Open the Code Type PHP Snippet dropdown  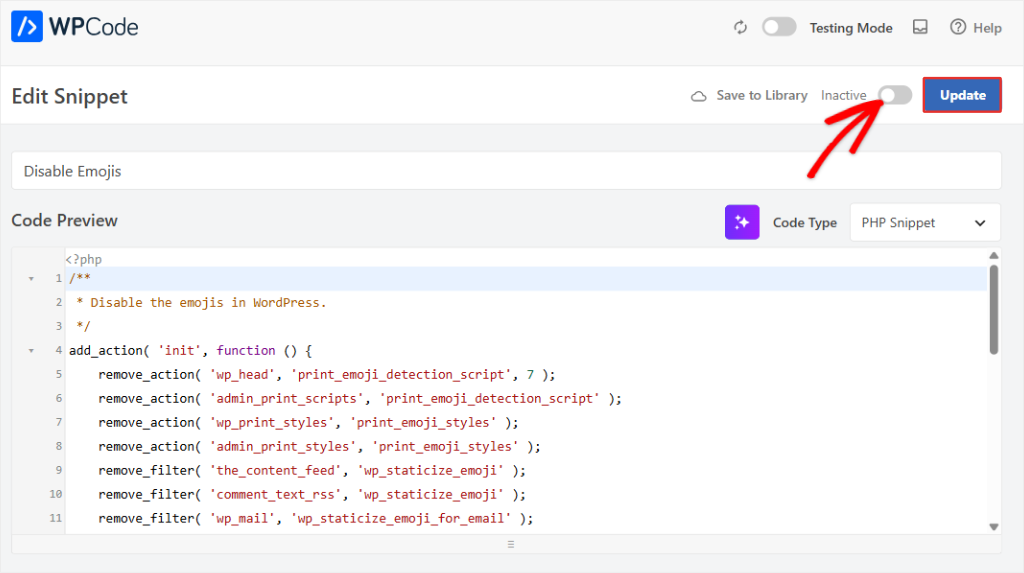(x=925, y=223)
